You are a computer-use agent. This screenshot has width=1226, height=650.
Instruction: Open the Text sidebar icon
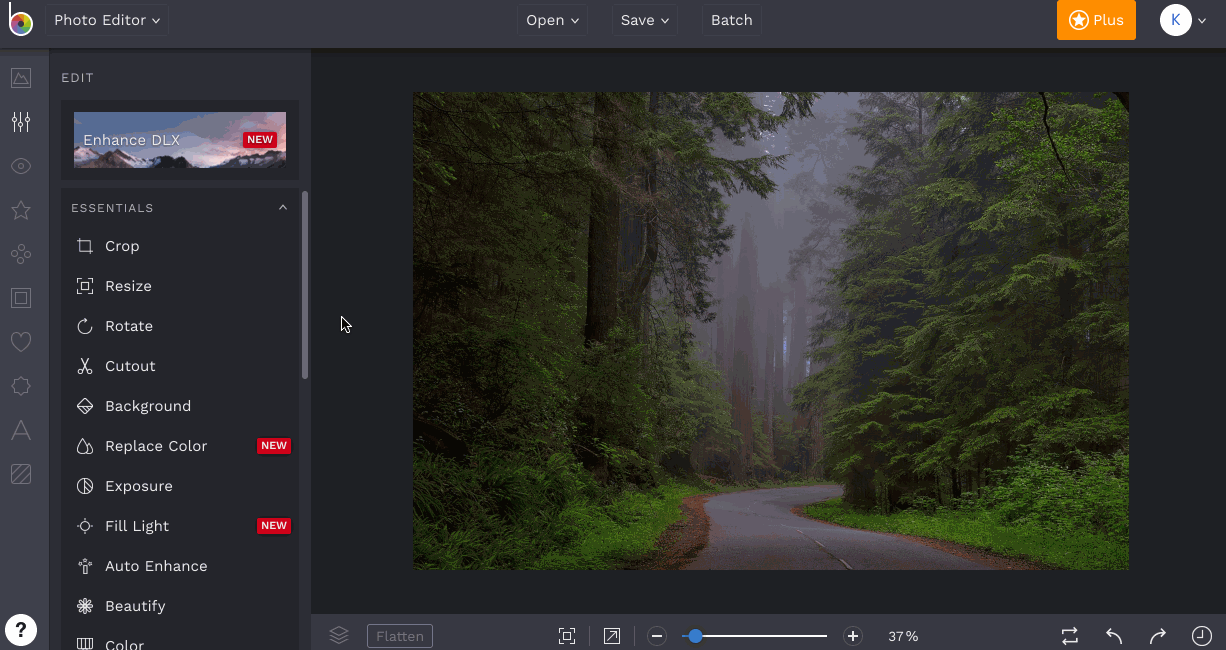point(21,430)
